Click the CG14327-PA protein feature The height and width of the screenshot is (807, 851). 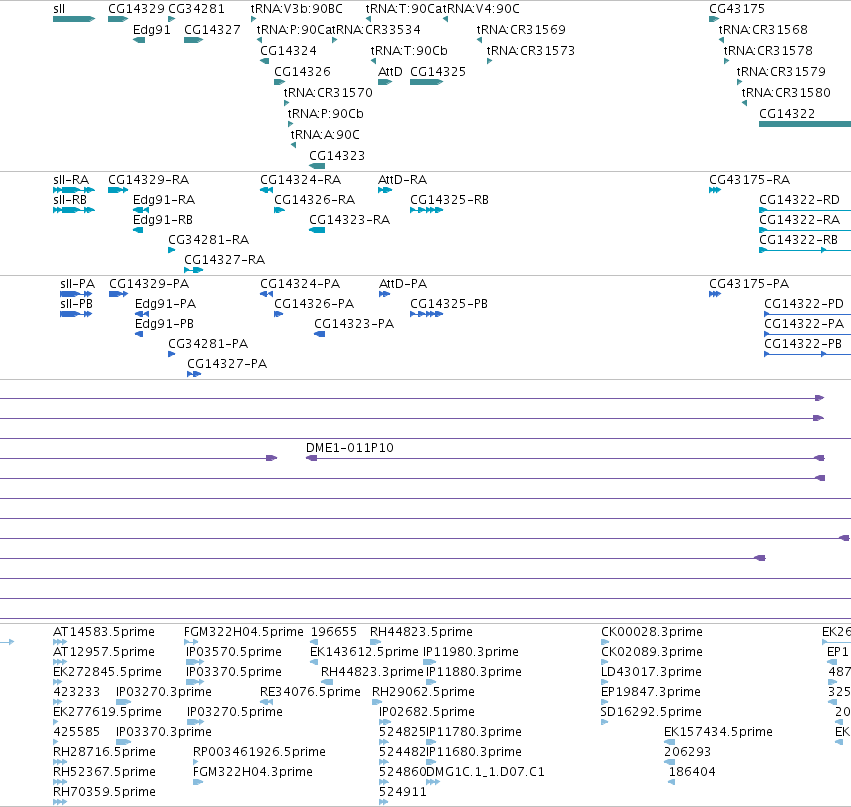(194, 374)
